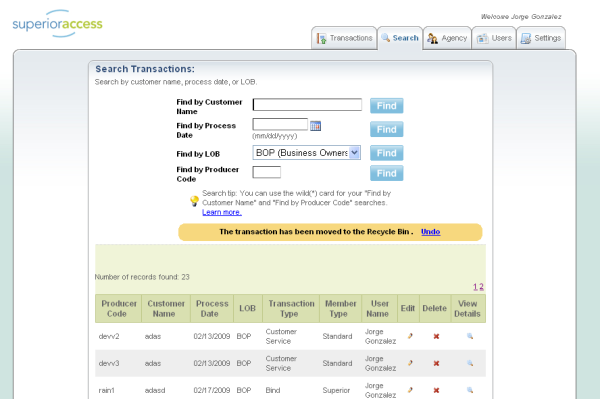Click the 'devv2' producer code cell

coord(109,336)
